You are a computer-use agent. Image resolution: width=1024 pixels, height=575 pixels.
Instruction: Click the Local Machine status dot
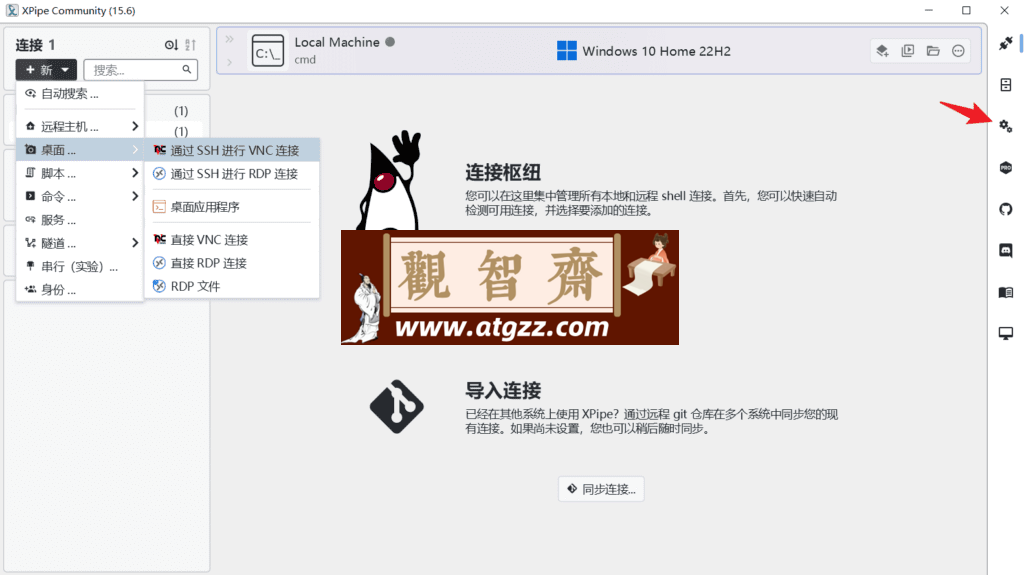390,42
